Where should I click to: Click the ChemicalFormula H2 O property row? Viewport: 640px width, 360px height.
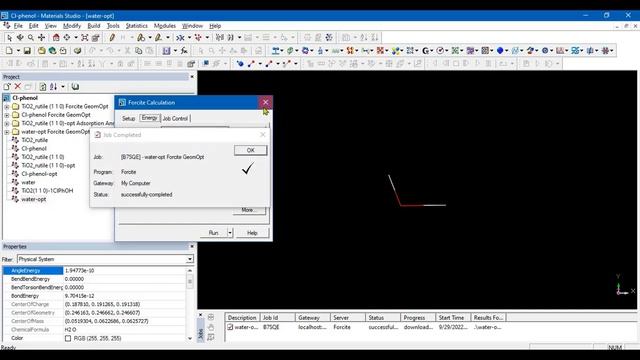95,330
